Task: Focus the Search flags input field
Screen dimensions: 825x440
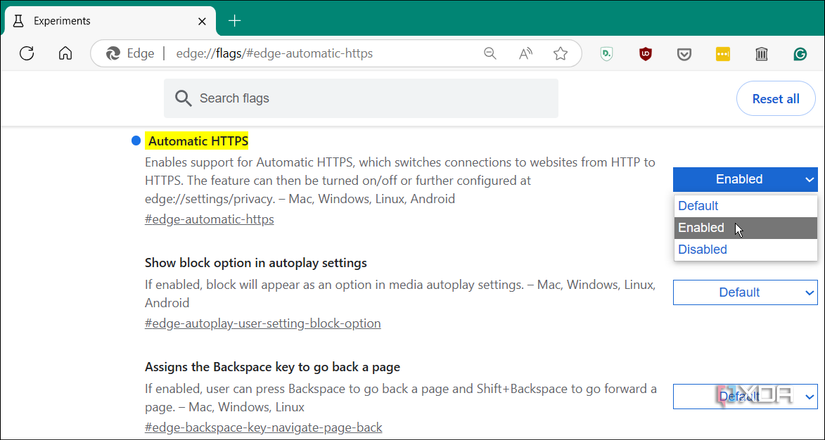Action: [361, 98]
